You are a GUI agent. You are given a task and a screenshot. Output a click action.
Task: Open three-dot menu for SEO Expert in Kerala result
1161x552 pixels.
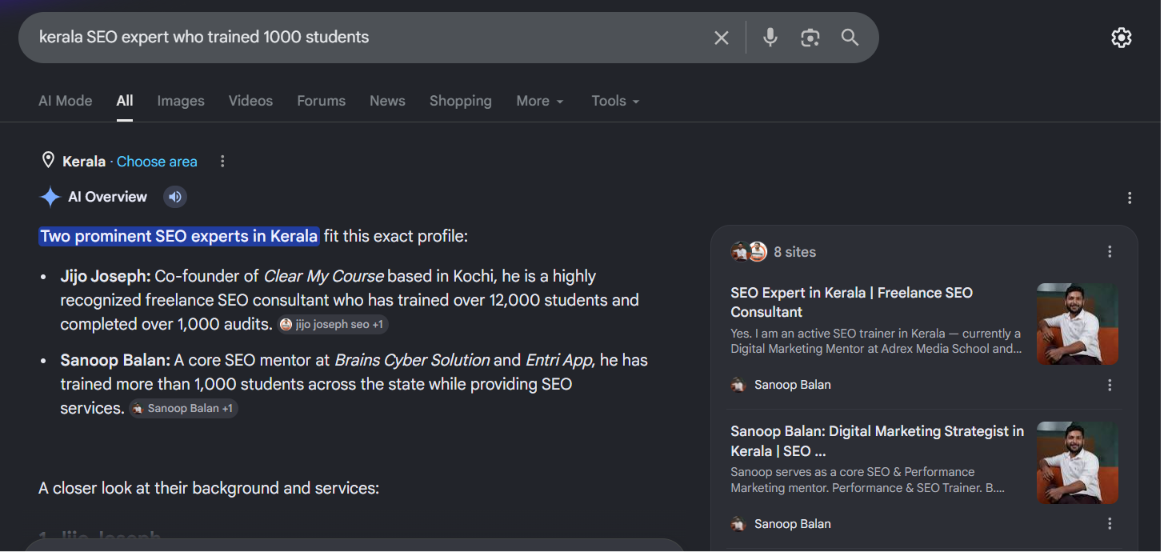point(1109,385)
